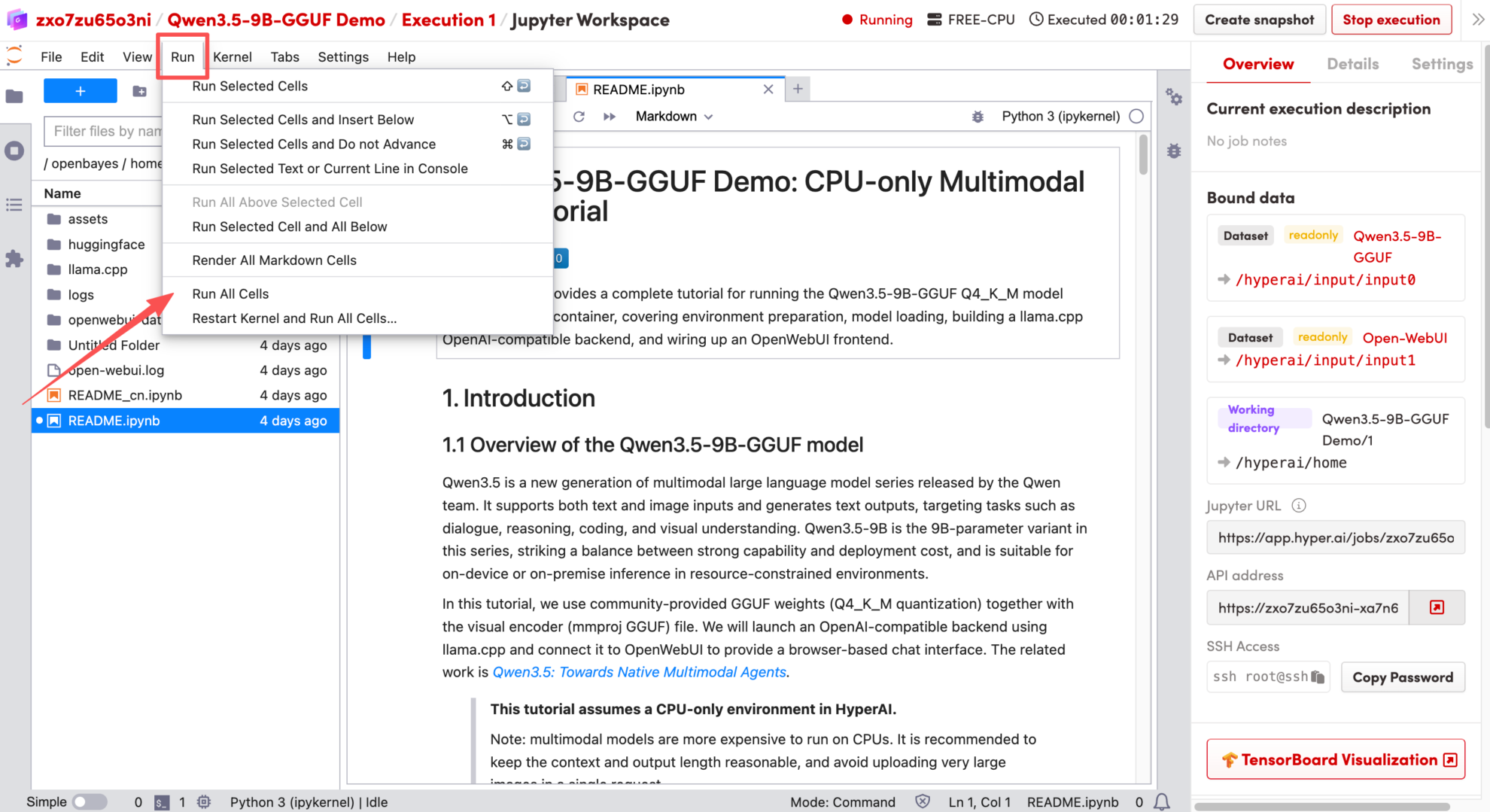The image size is (1490, 812).
Task: Switch to the Details tab
Action: (1352, 64)
